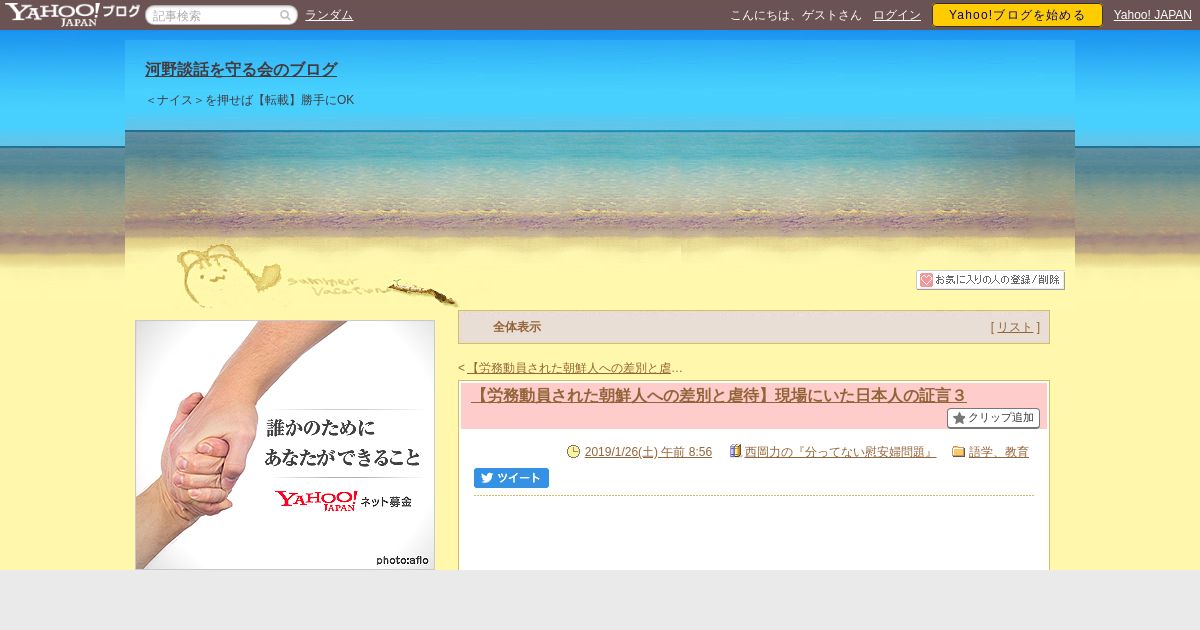Open the 語学、教育 category link

click(998, 452)
